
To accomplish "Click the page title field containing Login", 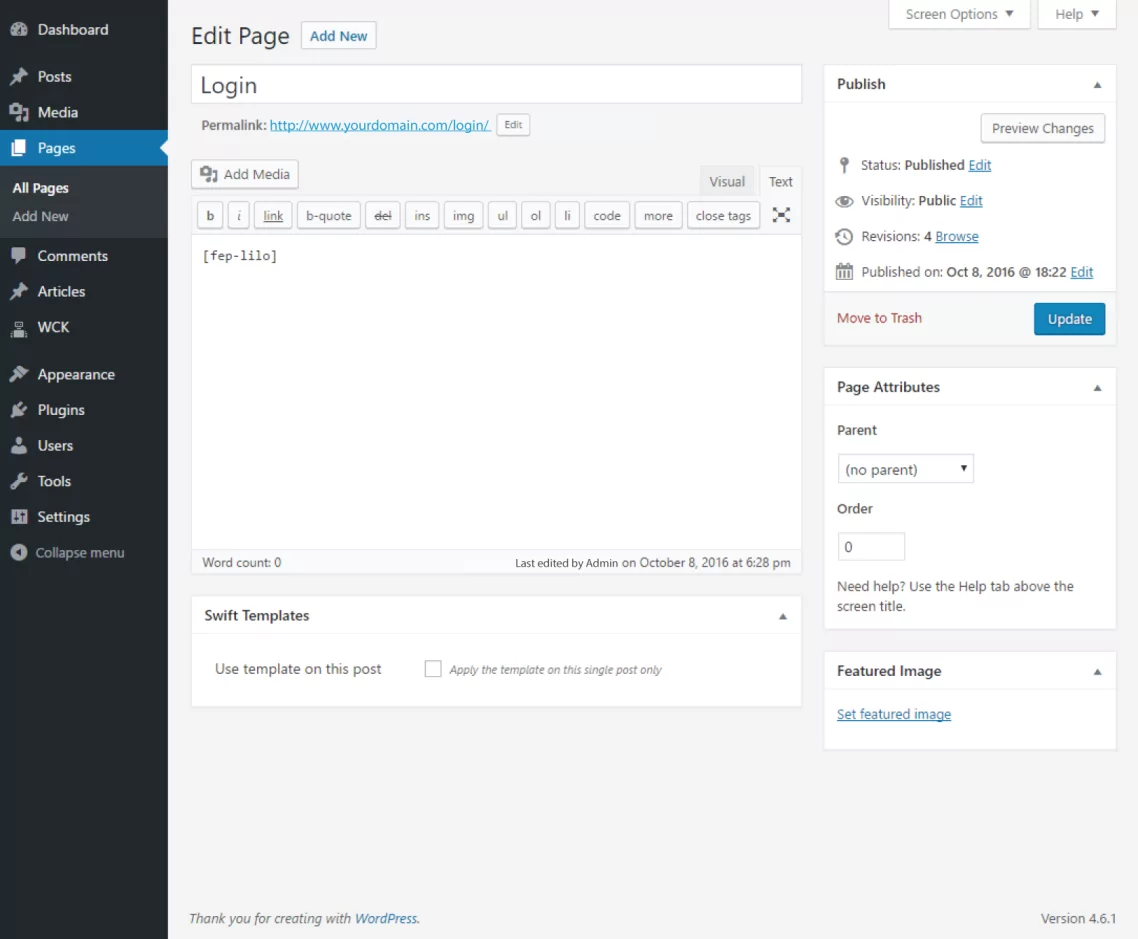I will coord(496,85).
